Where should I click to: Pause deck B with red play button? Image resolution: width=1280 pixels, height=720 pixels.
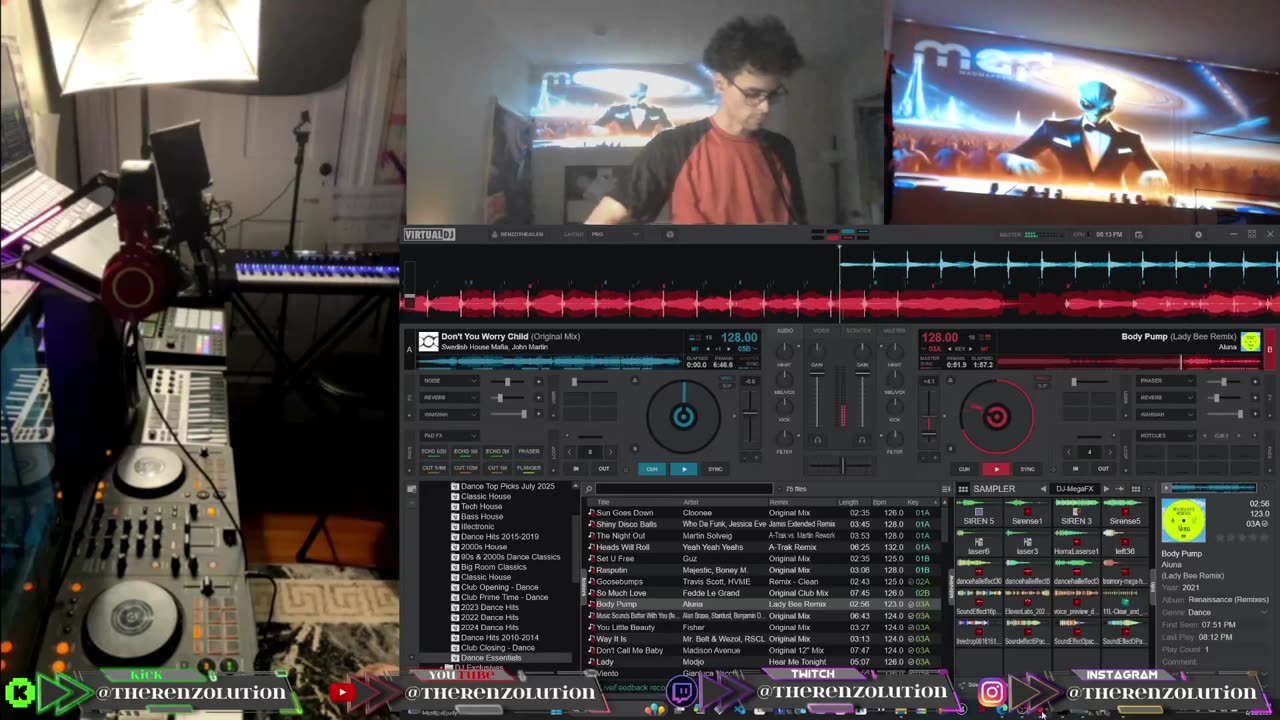point(996,469)
